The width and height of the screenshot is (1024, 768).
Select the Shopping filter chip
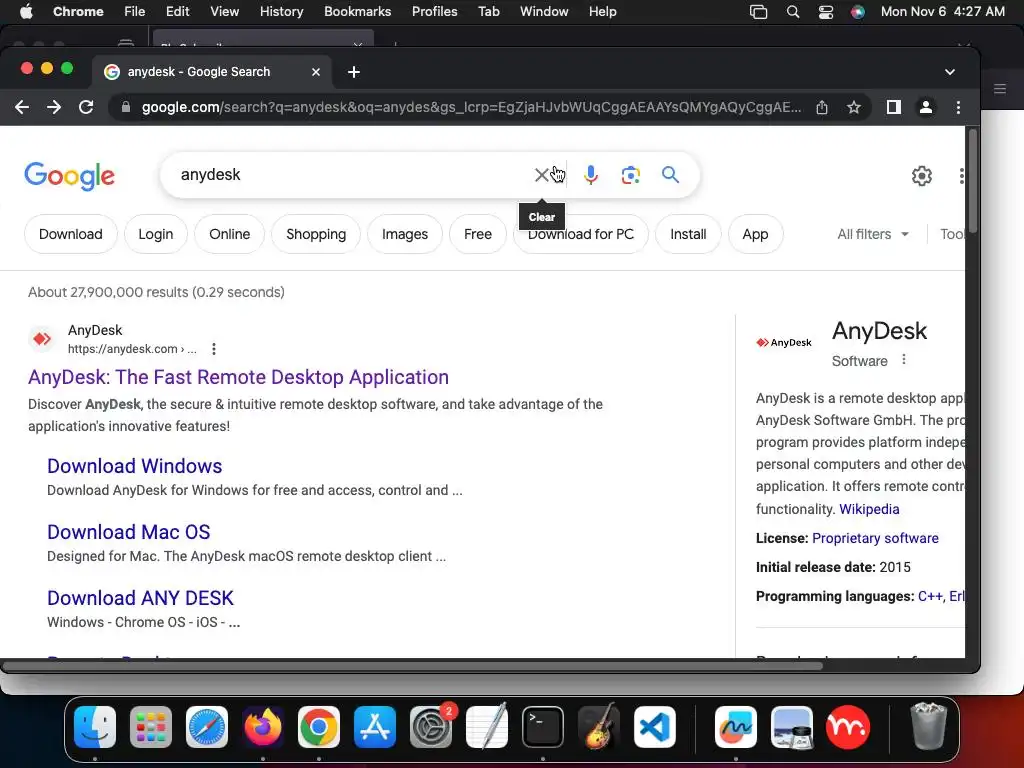coord(316,234)
